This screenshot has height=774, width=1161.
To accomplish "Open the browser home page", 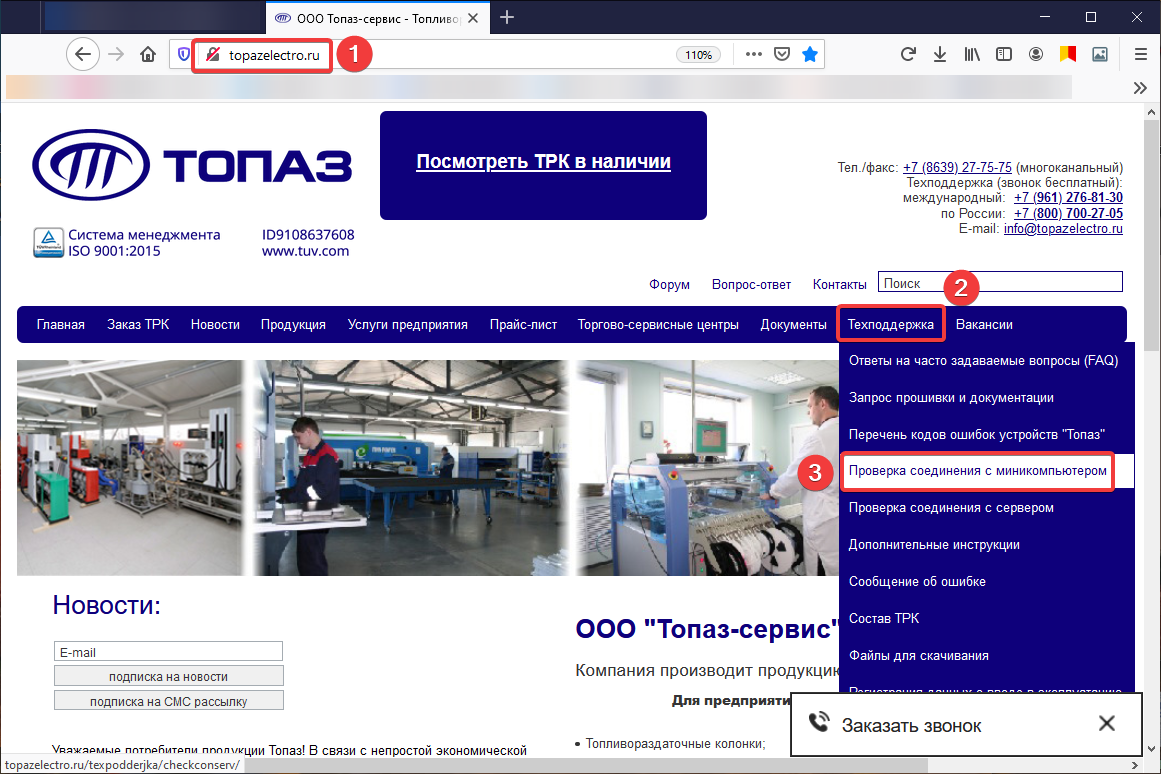I will pyautogui.click(x=148, y=54).
